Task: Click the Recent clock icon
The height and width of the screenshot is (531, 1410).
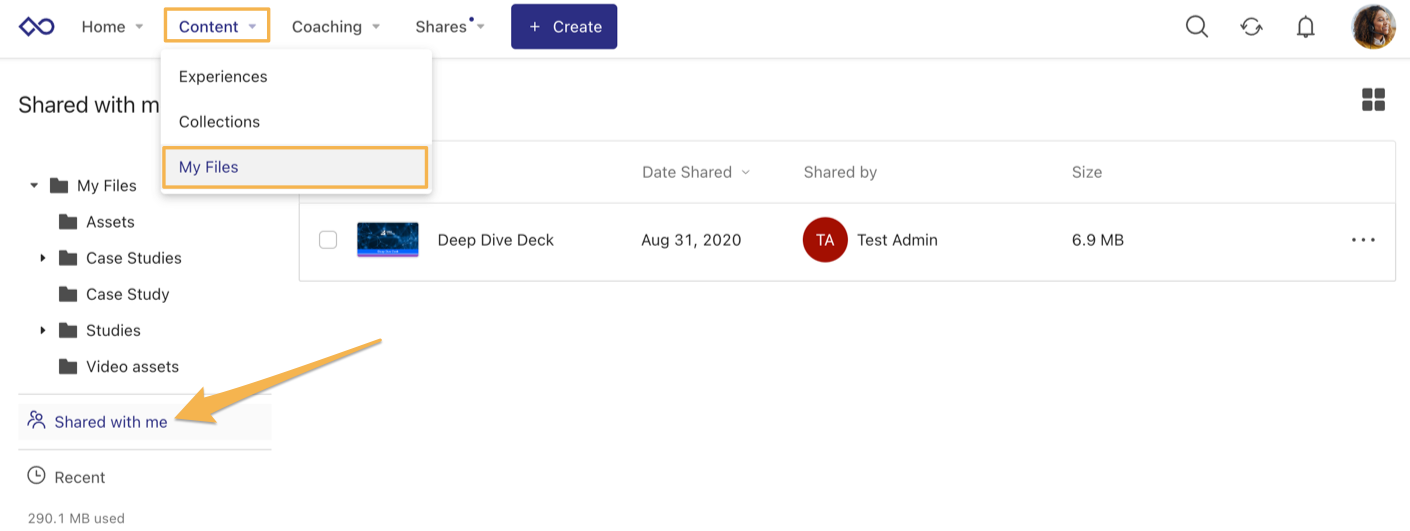Action: click(37, 476)
